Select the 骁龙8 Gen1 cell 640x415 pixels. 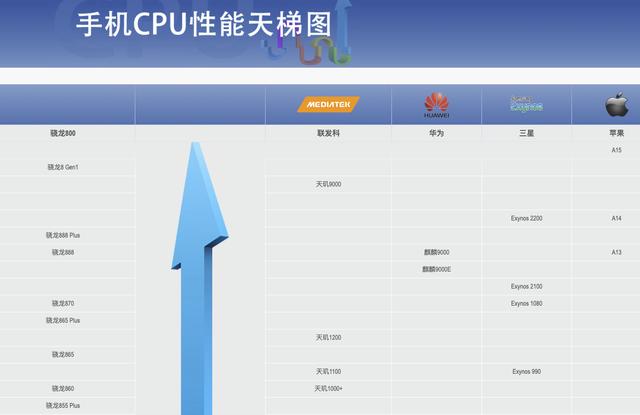pyautogui.click(x=62, y=167)
